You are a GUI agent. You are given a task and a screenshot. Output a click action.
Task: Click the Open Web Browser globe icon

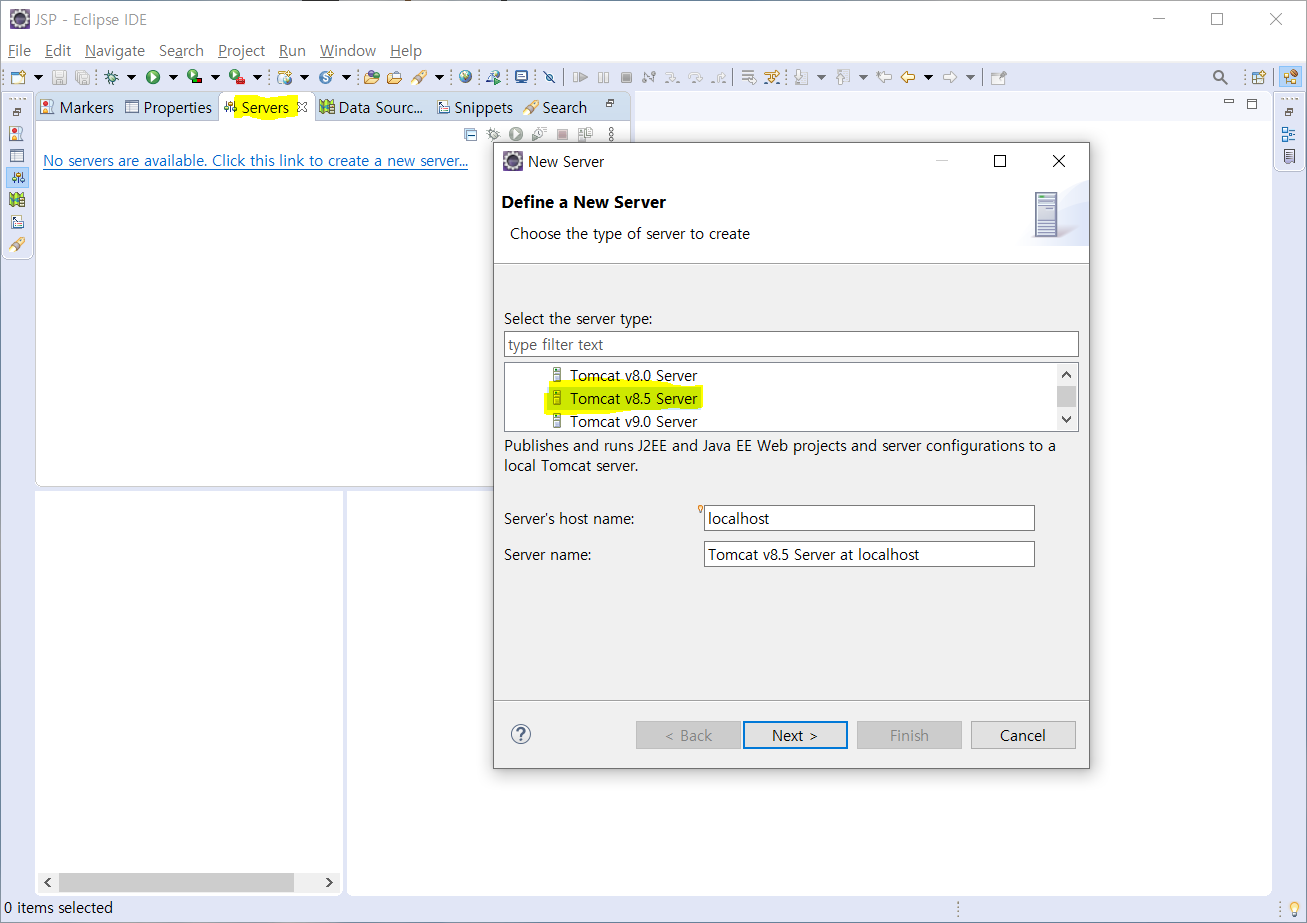click(465, 77)
